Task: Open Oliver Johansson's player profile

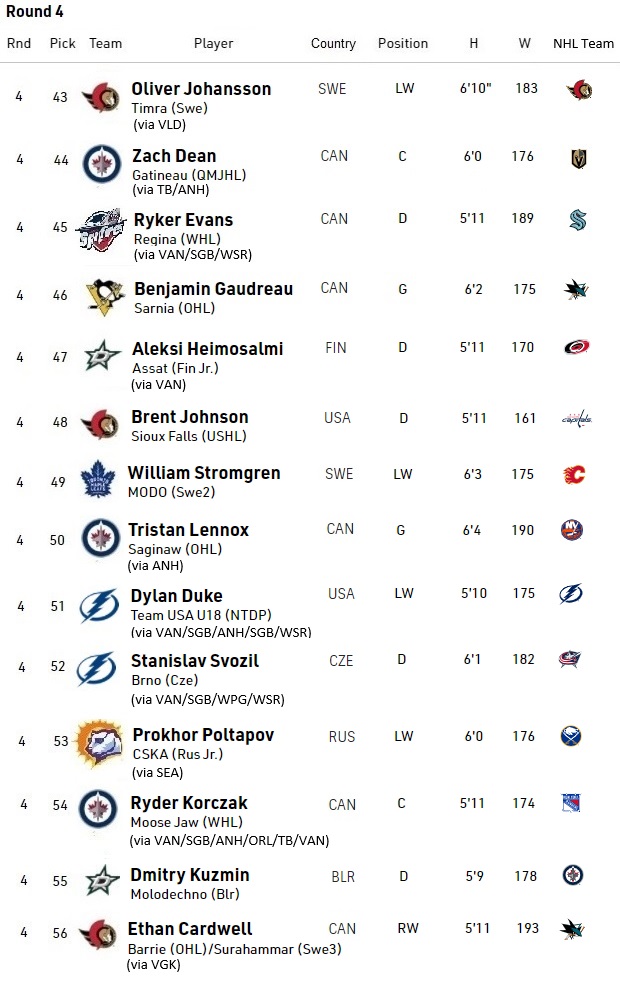Action: coord(201,89)
